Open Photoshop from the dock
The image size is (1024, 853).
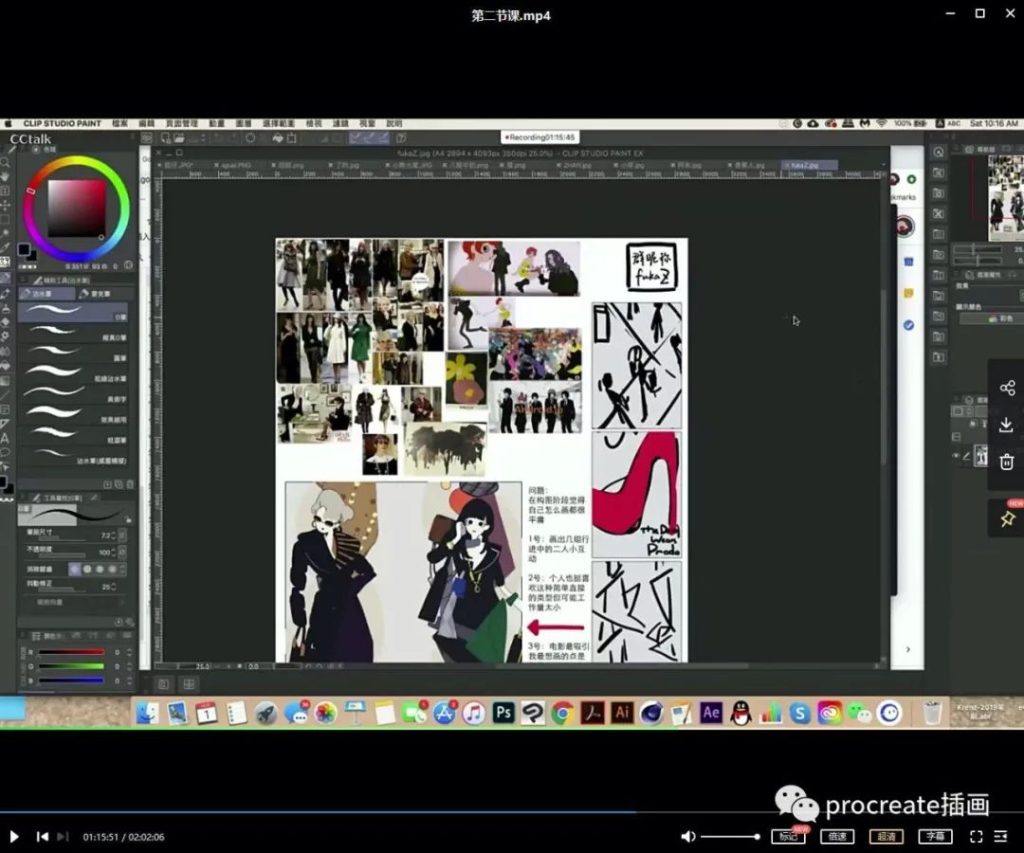pos(504,713)
